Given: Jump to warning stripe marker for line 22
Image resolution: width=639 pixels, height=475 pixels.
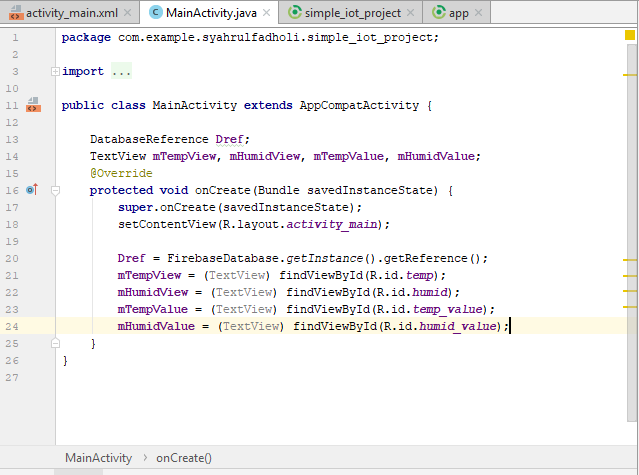Looking at the screenshot, I should click(630, 291).
